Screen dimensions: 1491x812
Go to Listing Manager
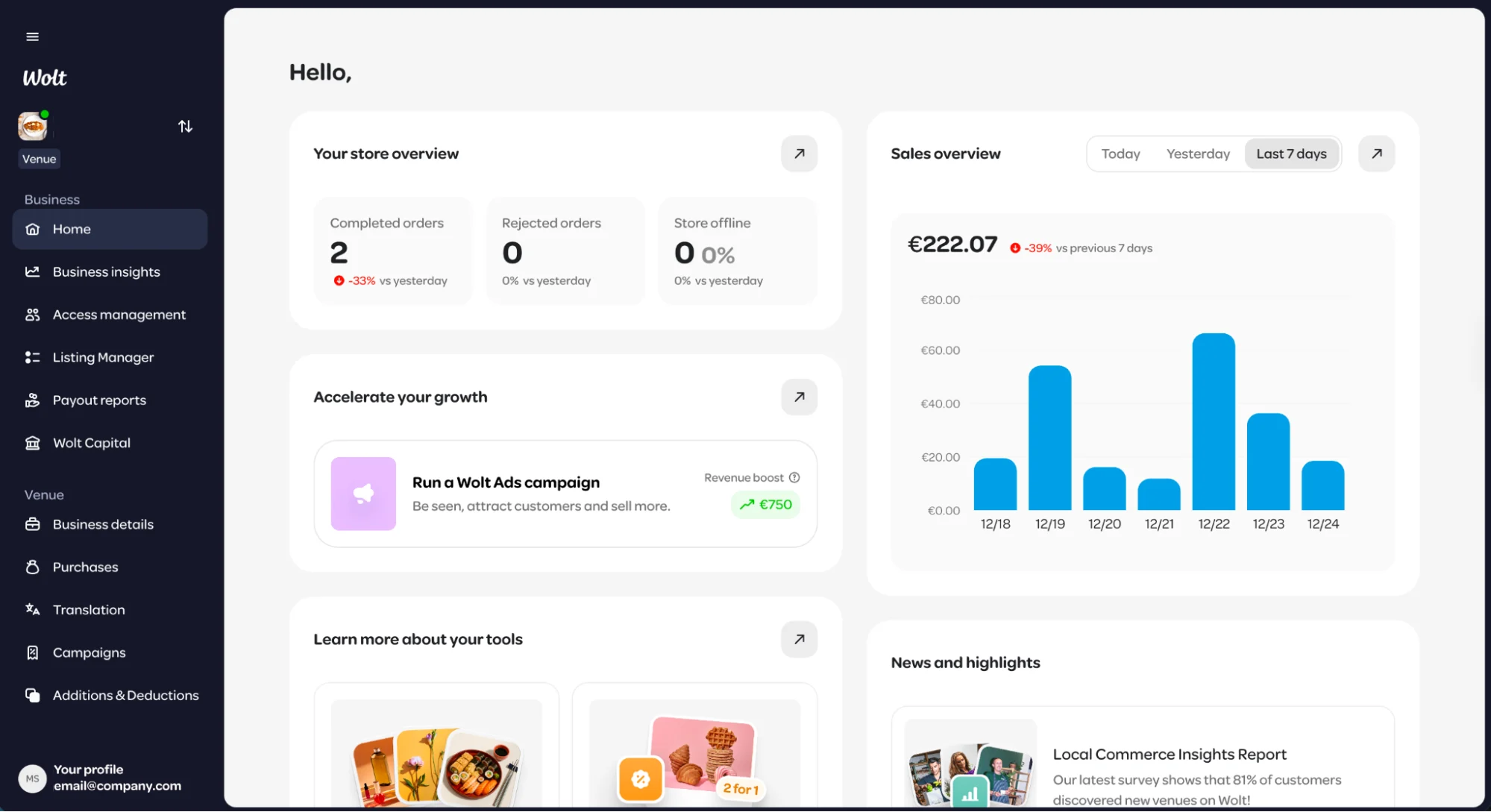(x=103, y=357)
